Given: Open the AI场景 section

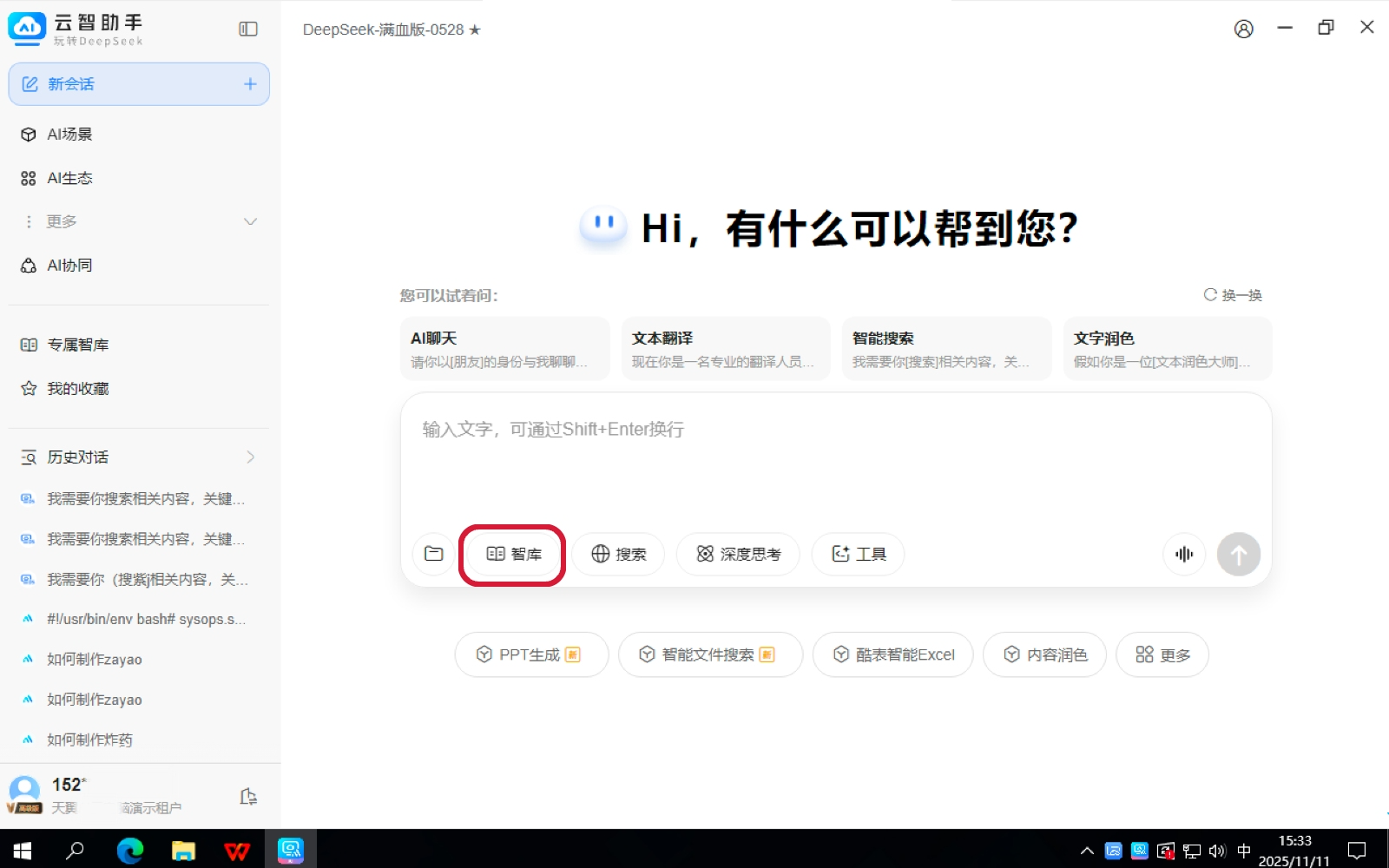Looking at the screenshot, I should 139,135.
